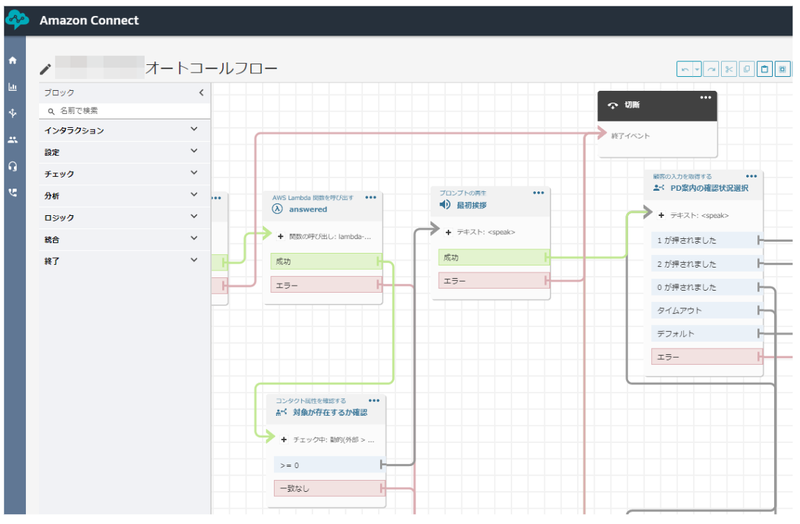This screenshot has width=800, height=524.
Task: Expand the 分析 block category
Action: (124, 195)
